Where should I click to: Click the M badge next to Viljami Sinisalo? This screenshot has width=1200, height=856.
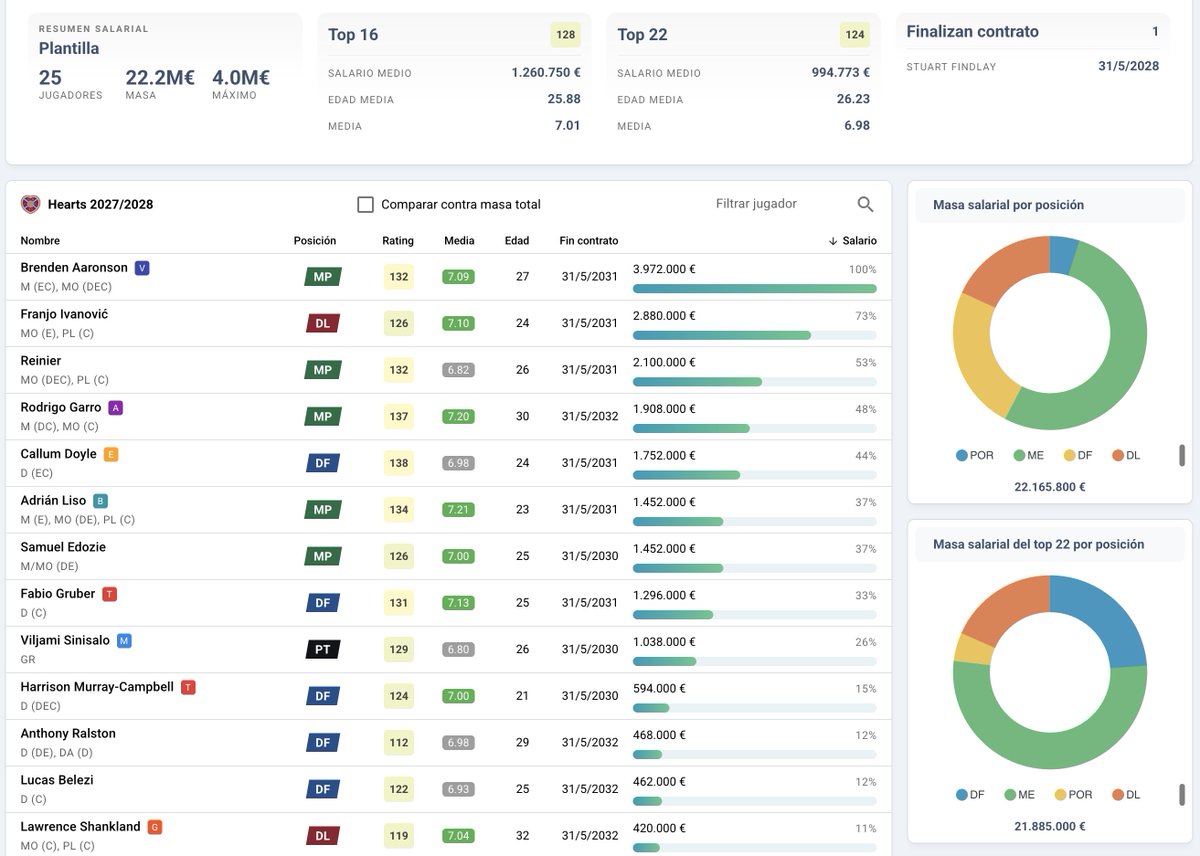[124, 641]
